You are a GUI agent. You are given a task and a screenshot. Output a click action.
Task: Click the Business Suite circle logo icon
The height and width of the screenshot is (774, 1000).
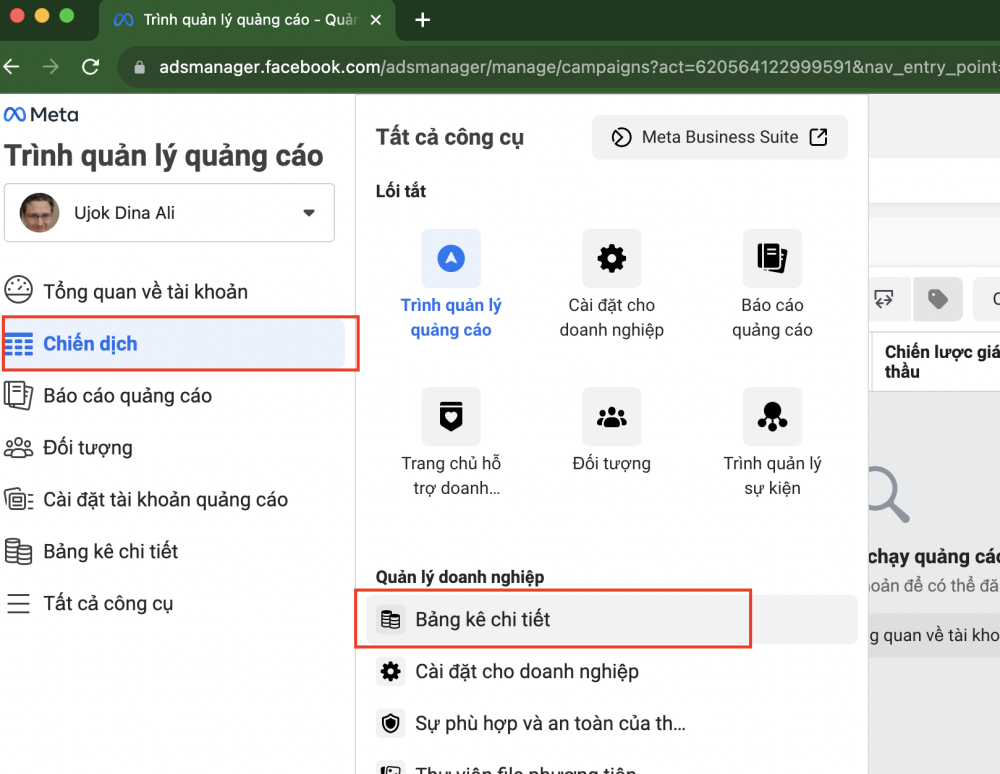tap(621, 137)
